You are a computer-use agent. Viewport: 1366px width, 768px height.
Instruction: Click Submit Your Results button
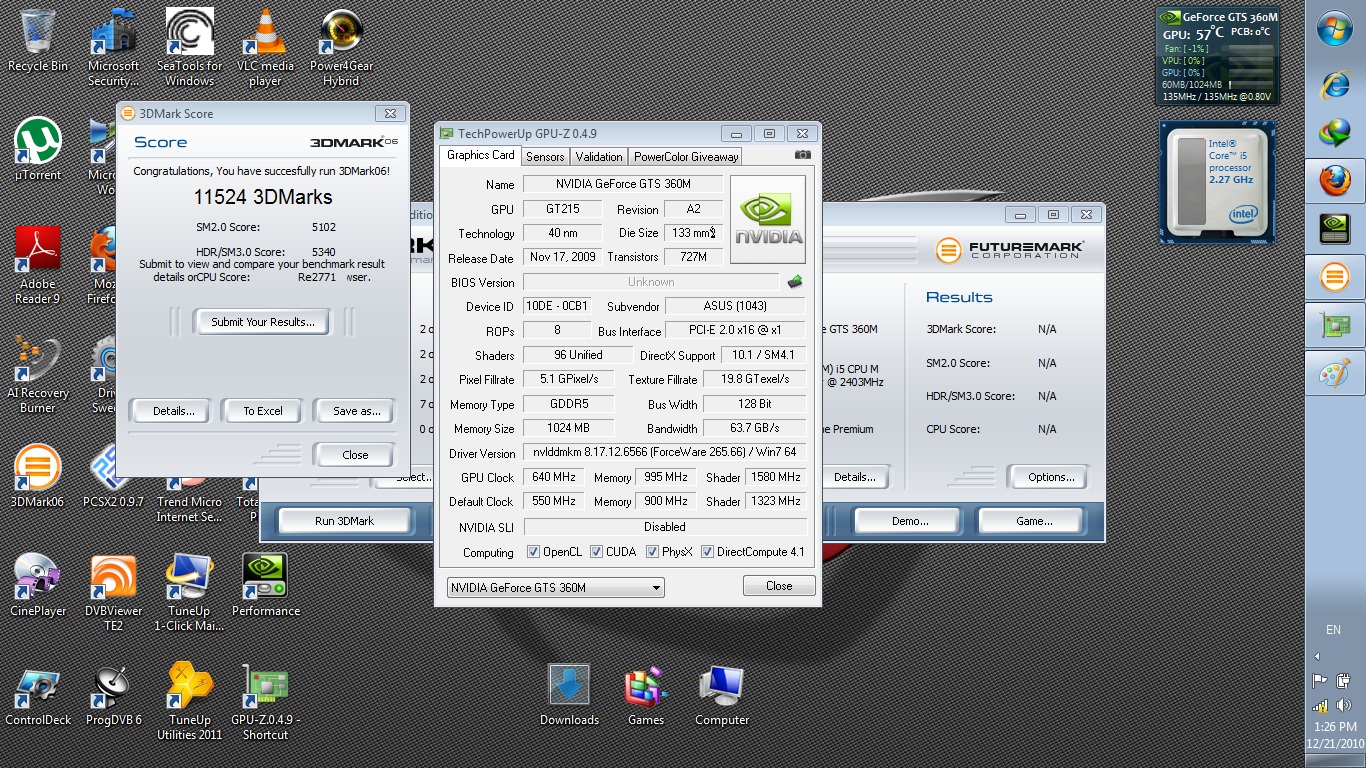pos(263,322)
